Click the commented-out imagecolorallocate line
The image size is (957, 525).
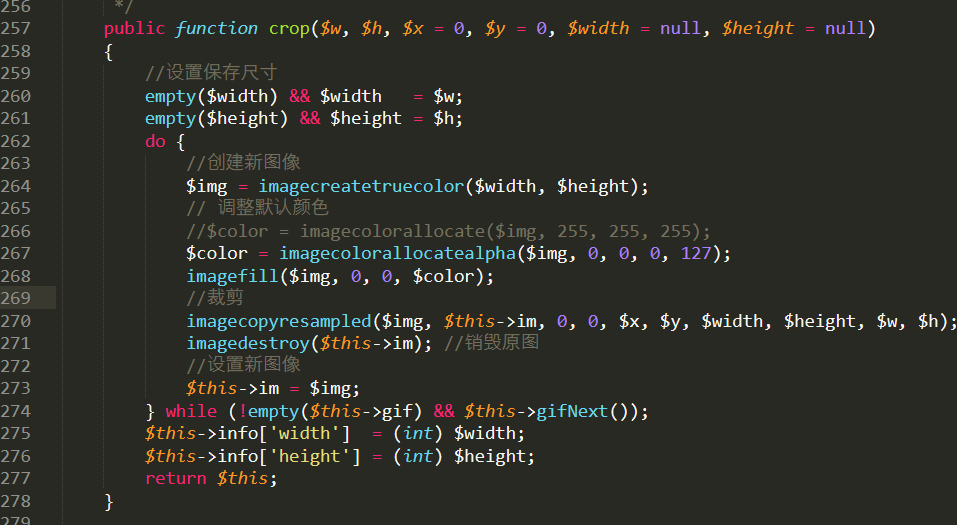click(x=448, y=231)
